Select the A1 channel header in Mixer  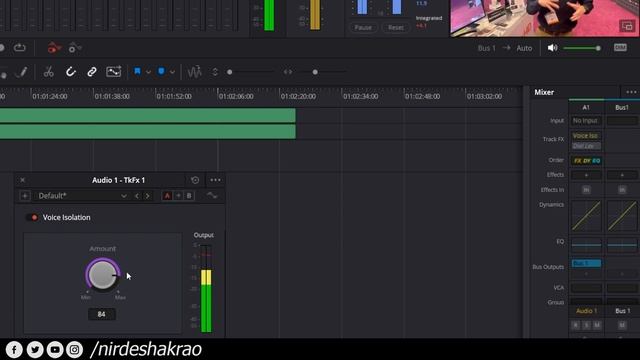(586, 107)
